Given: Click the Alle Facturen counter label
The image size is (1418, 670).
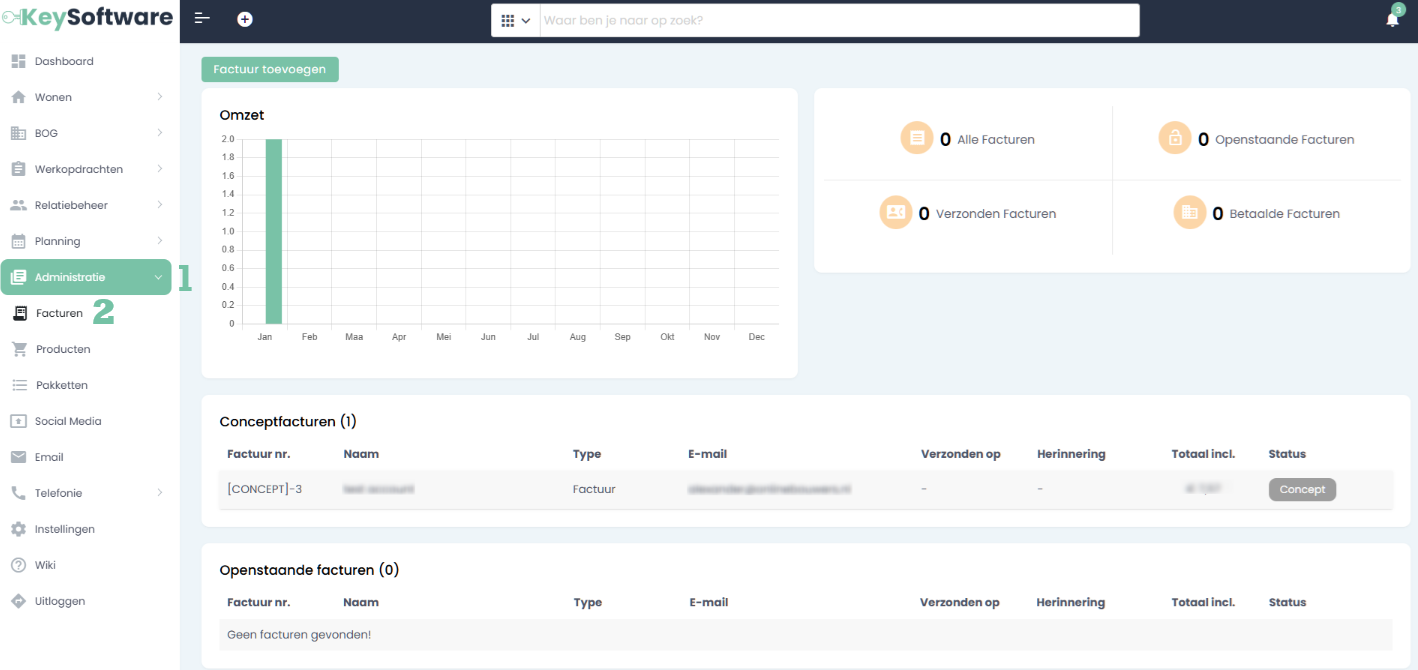Looking at the screenshot, I should [996, 139].
